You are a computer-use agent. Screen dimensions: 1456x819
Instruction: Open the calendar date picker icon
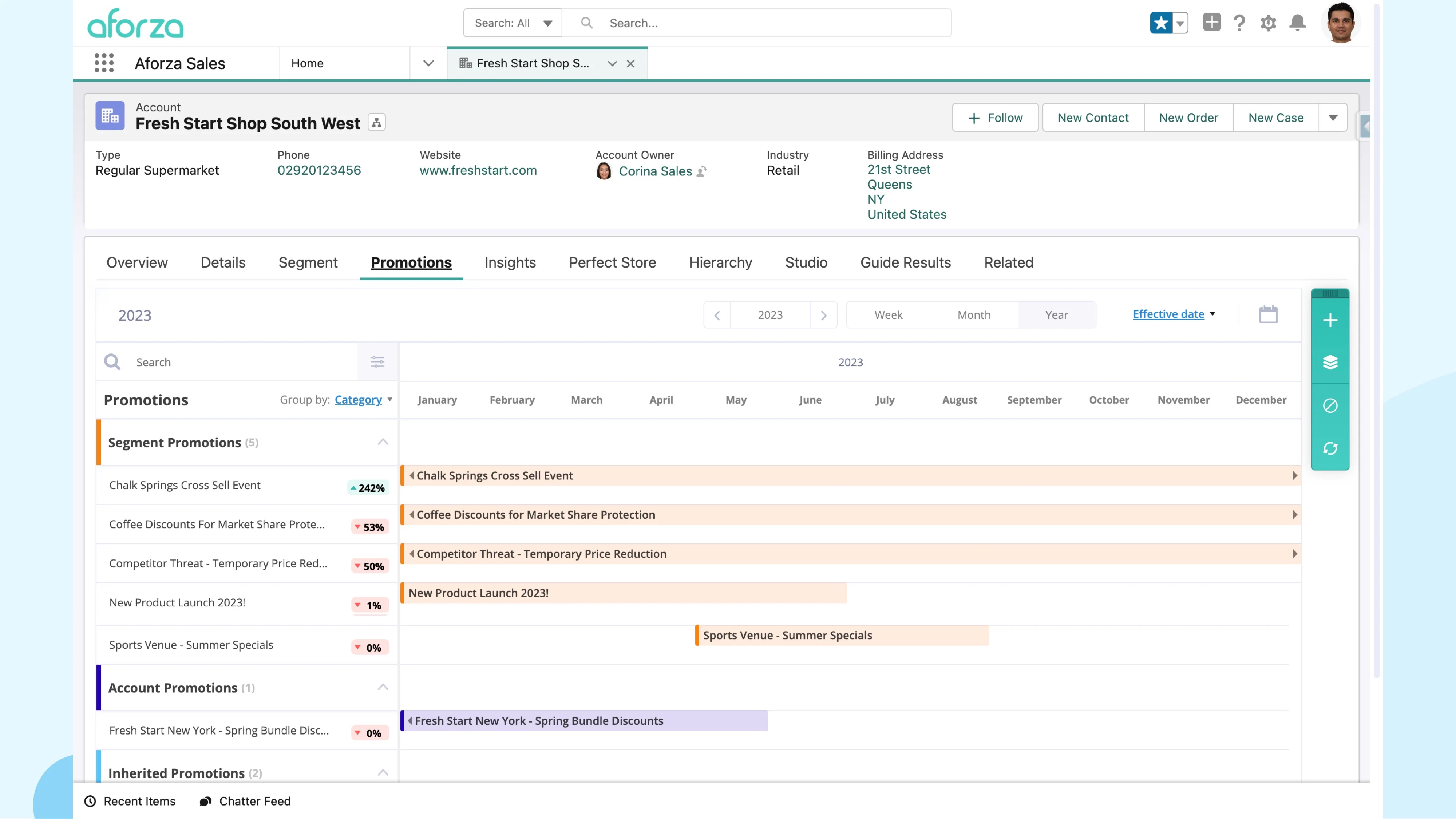[1268, 314]
